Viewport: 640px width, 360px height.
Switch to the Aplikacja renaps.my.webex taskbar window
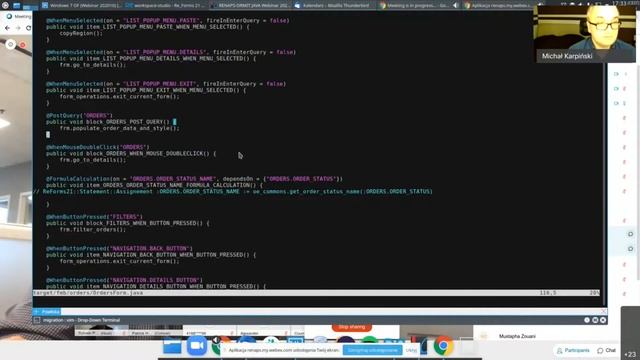499,5
